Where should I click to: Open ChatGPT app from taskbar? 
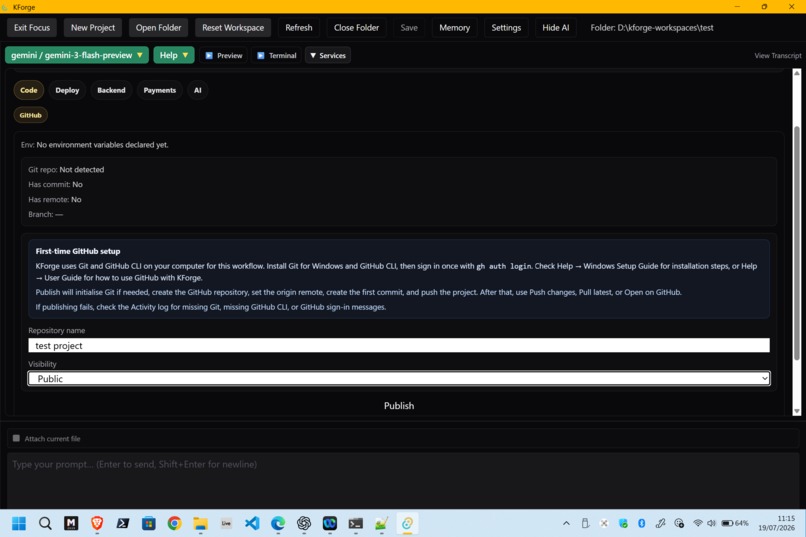click(x=304, y=523)
